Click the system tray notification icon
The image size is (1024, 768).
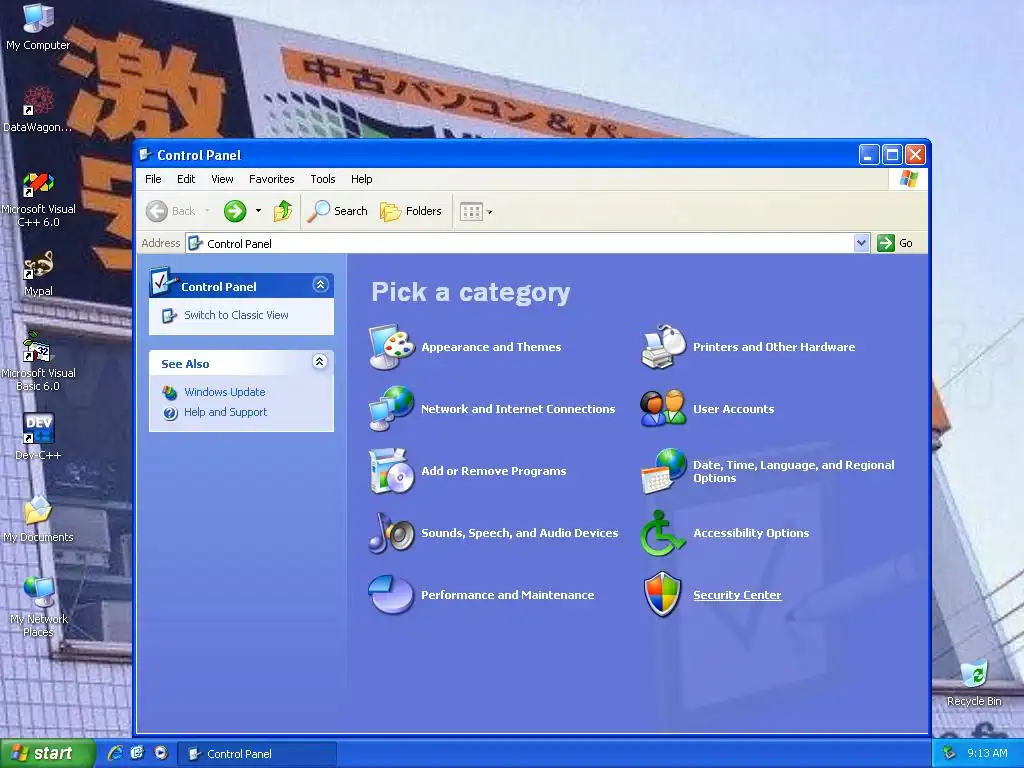pyautogui.click(x=950, y=753)
